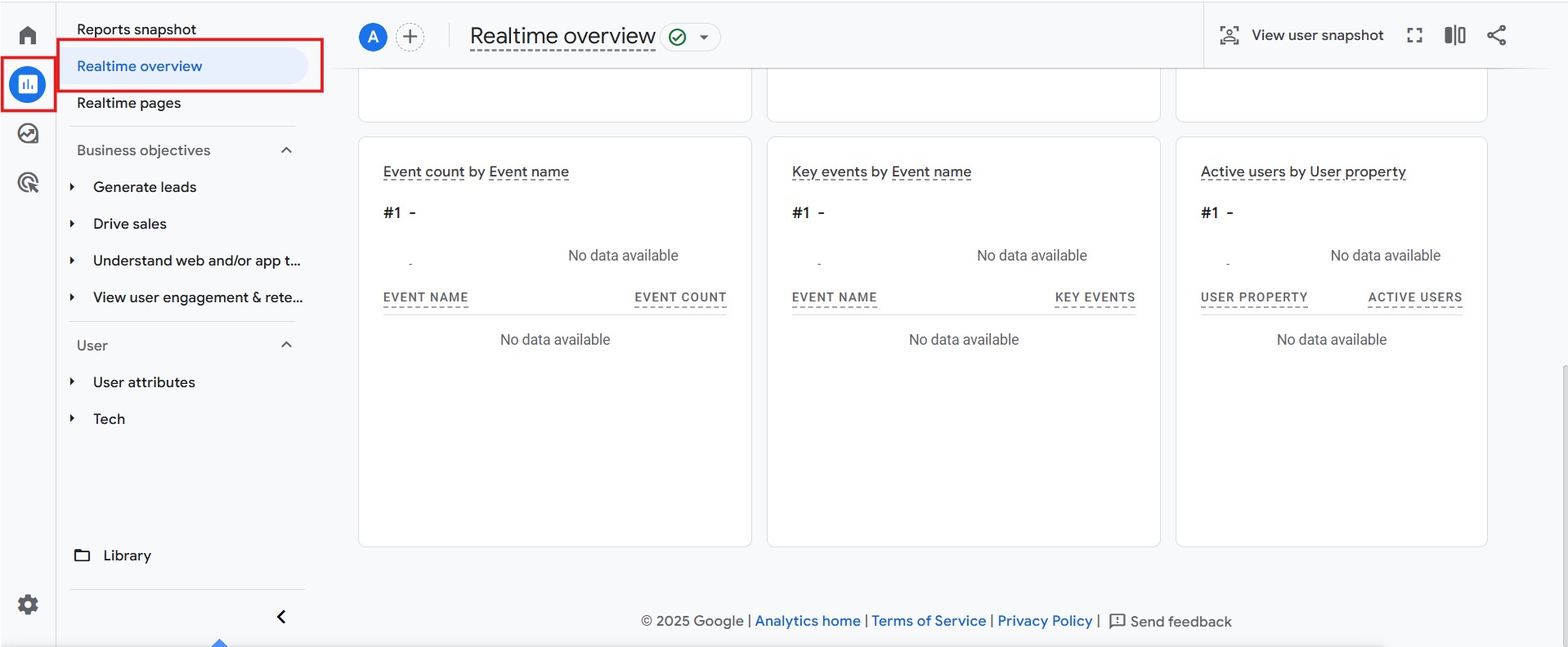The width and height of the screenshot is (1568, 647).
Task: Click the Share this report icon
Action: (1496, 35)
